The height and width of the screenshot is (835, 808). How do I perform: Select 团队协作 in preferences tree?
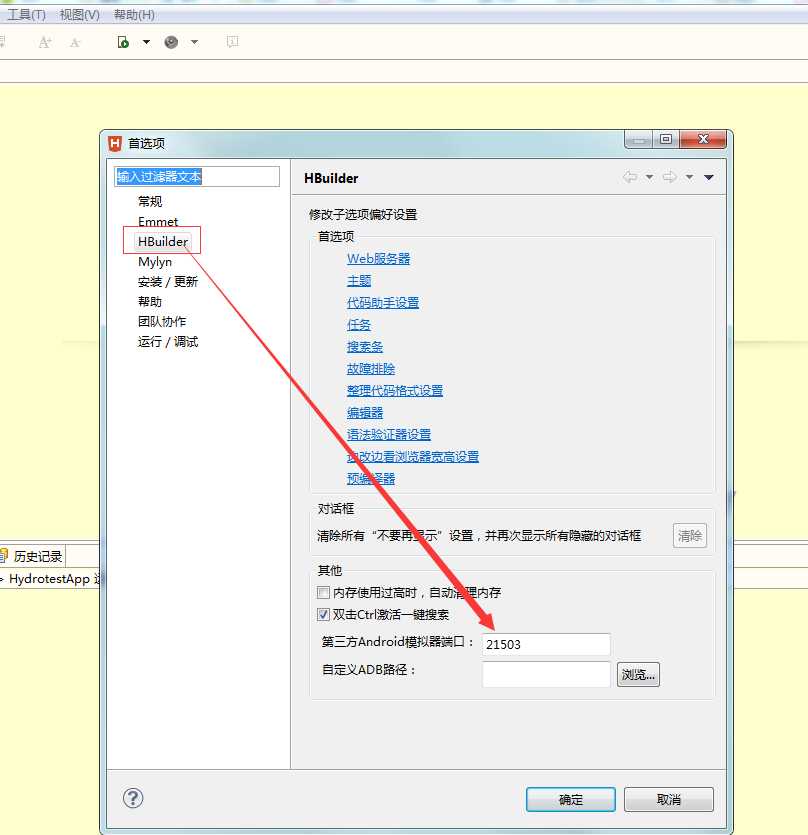pos(162,322)
